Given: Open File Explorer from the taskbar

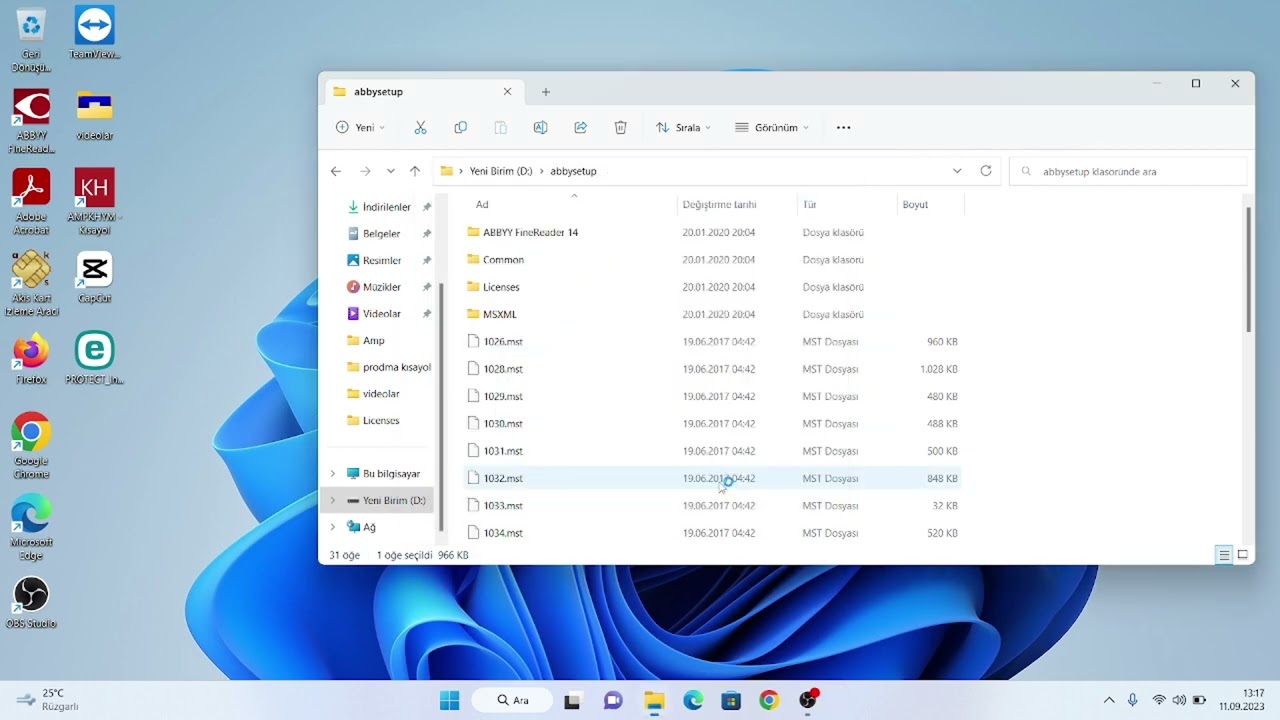Looking at the screenshot, I should 654,700.
